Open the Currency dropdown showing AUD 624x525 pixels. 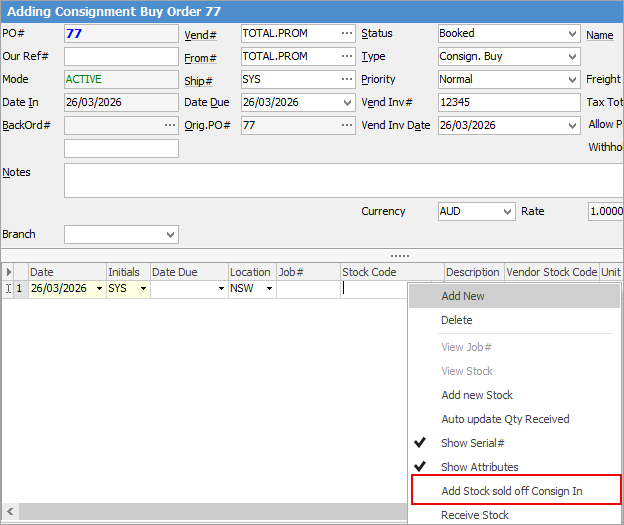[506, 212]
